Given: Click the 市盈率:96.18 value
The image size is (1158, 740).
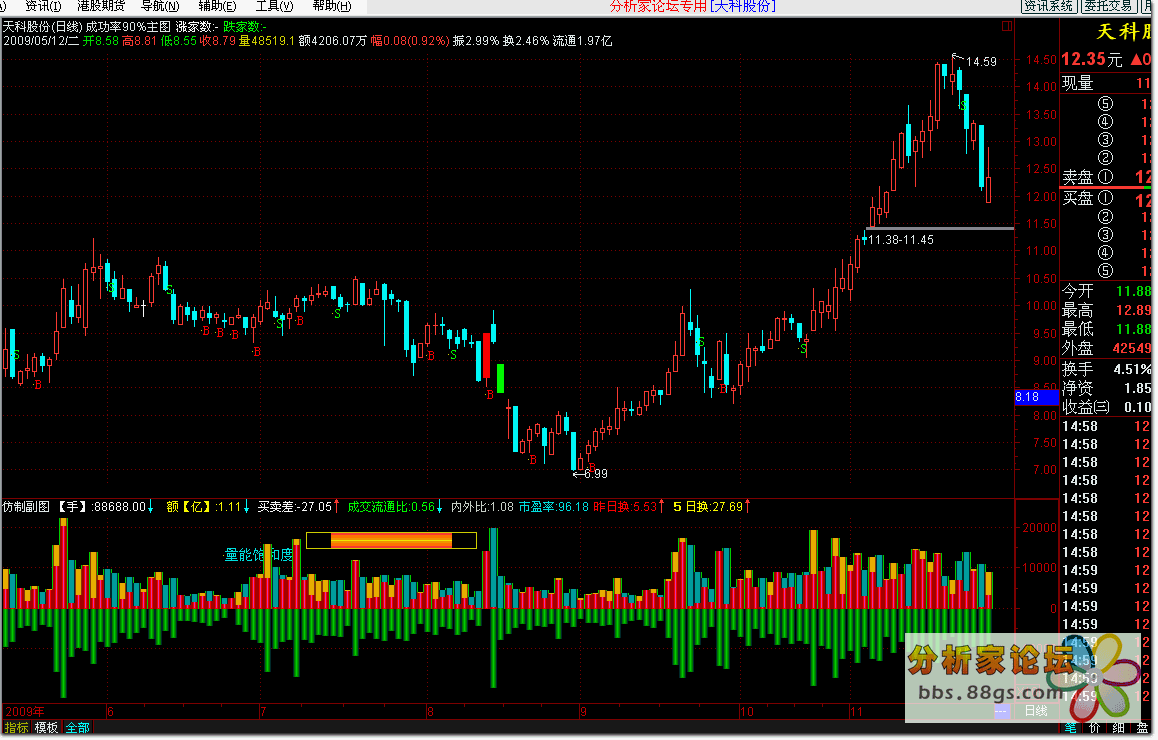Looking at the screenshot, I should coord(553,507).
